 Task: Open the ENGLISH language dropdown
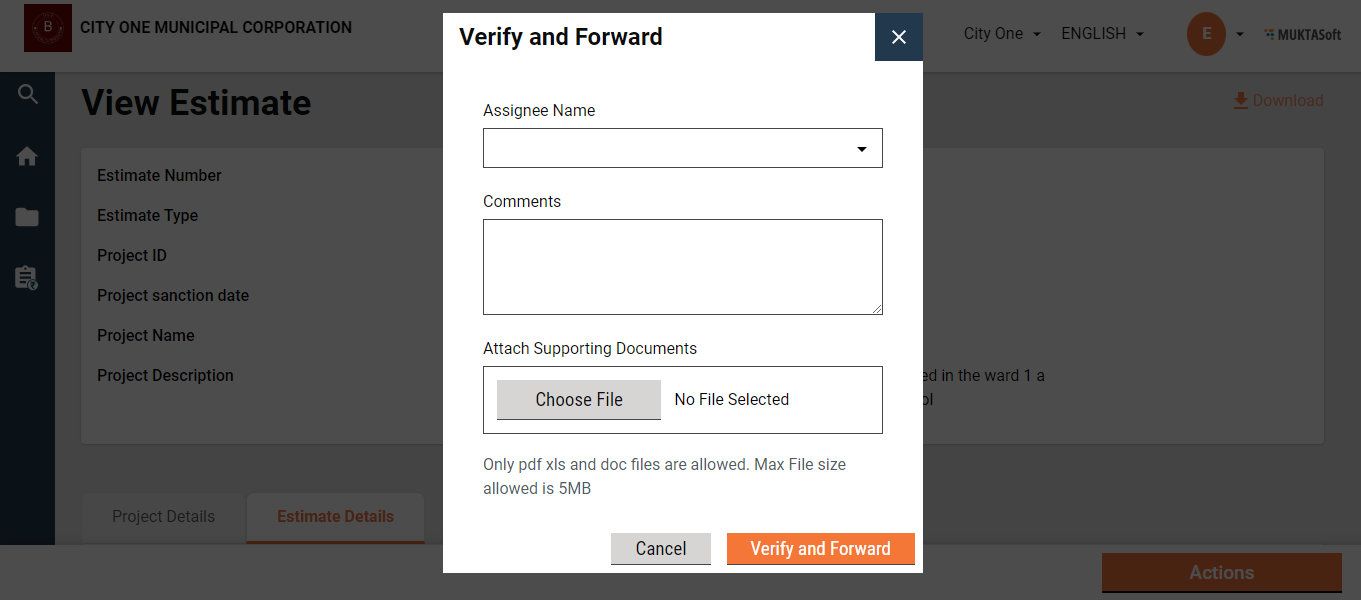pyautogui.click(x=1102, y=34)
